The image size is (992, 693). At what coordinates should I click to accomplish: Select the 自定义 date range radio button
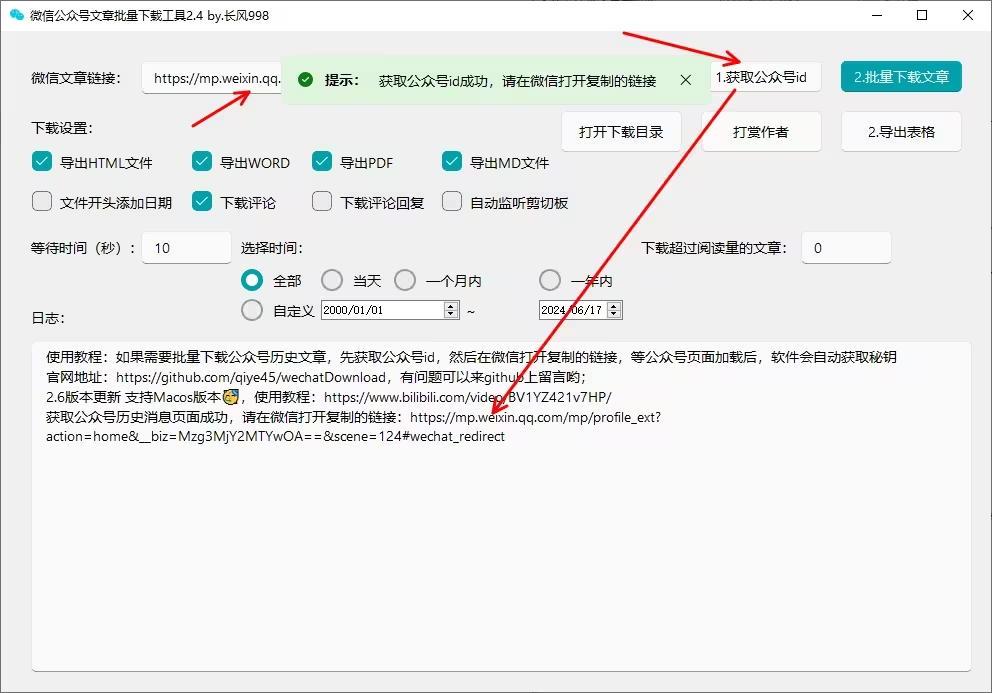252,311
